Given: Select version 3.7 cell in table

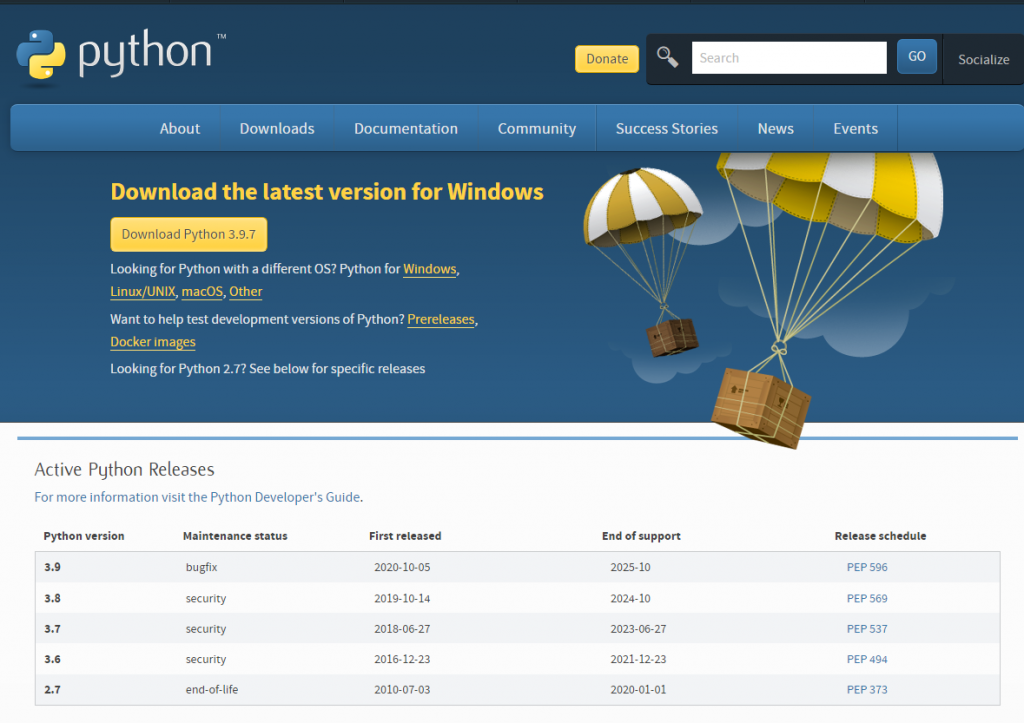Looking at the screenshot, I should tap(52, 629).
